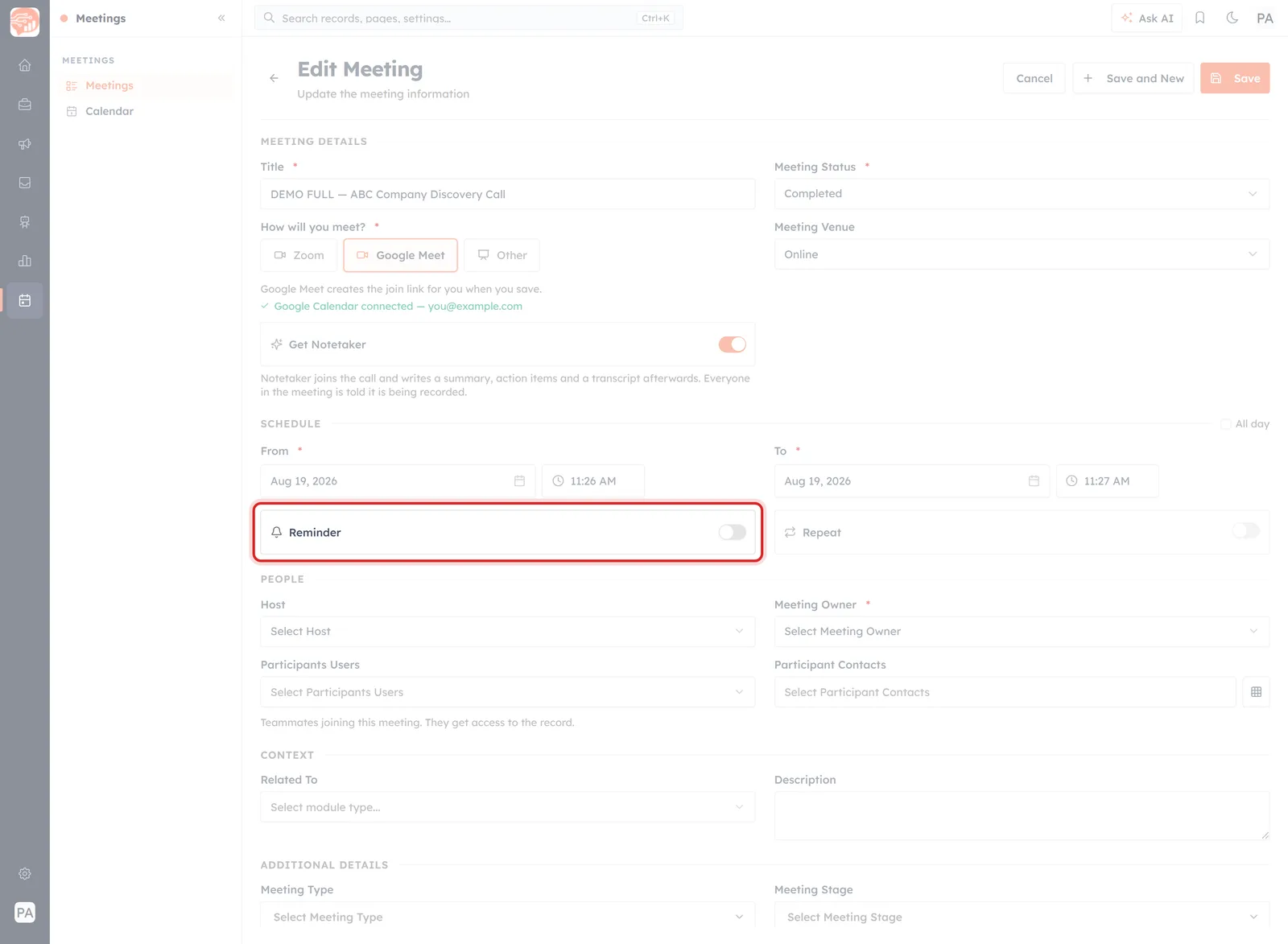
Task: Open the Meeting Status dropdown
Action: pyautogui.click(x=1022, y=194)
